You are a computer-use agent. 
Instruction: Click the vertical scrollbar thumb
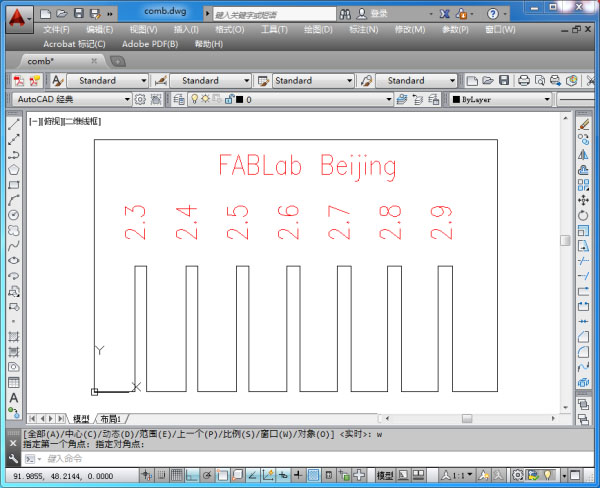(565, 240)
